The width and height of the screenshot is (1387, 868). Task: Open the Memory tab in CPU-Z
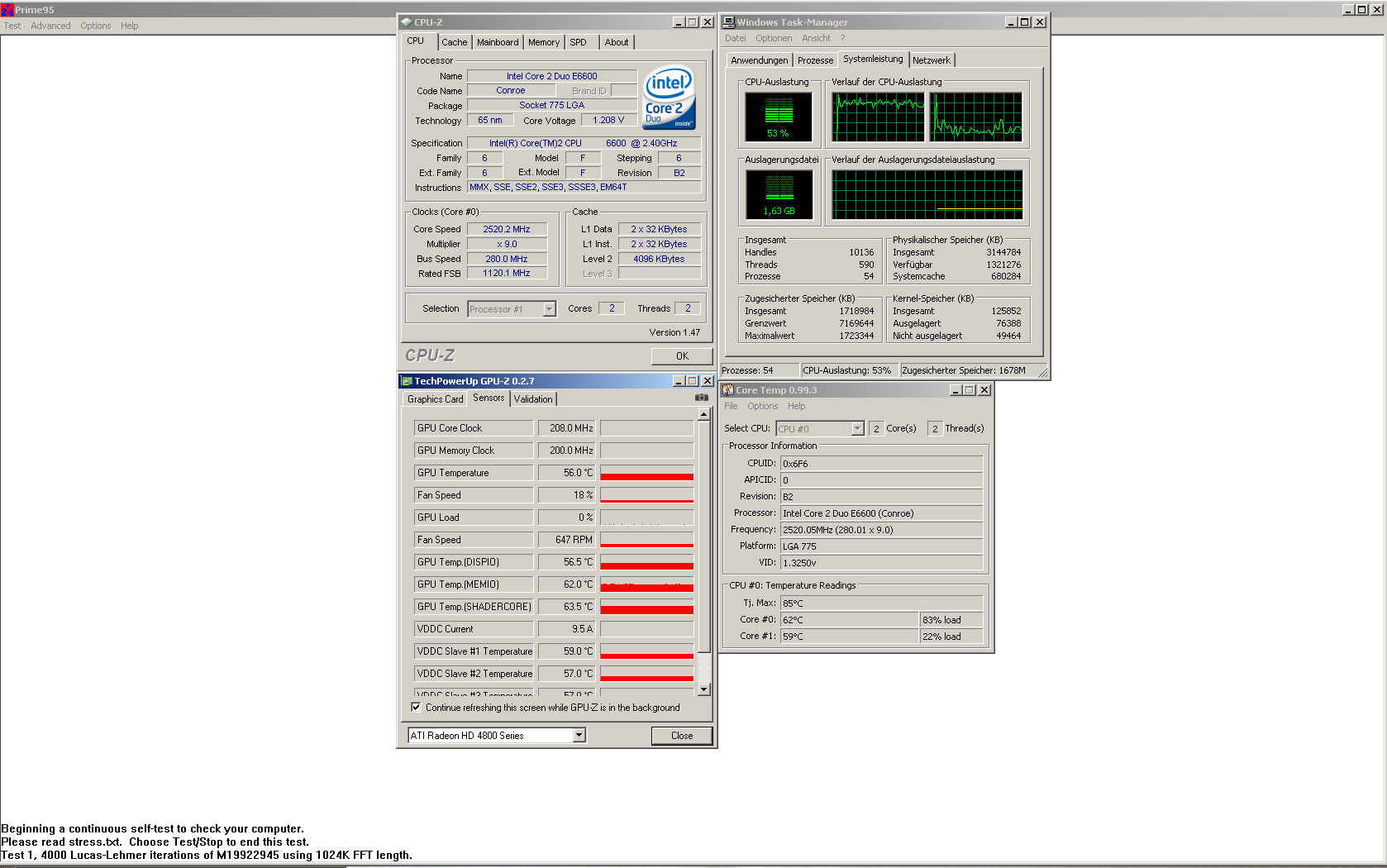click(543, 42)
